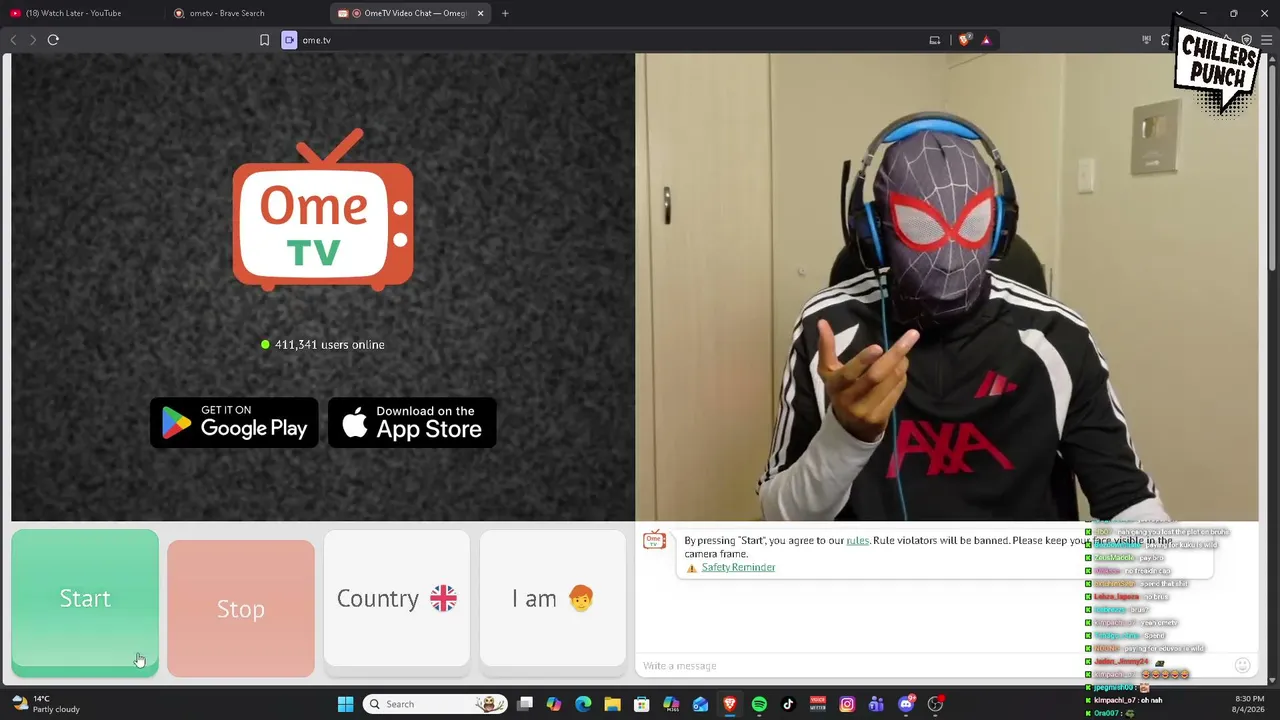Select the OmeTV Video Chat tab
Viewport: 1280px width, 720px height.
(x=409, y=13)
